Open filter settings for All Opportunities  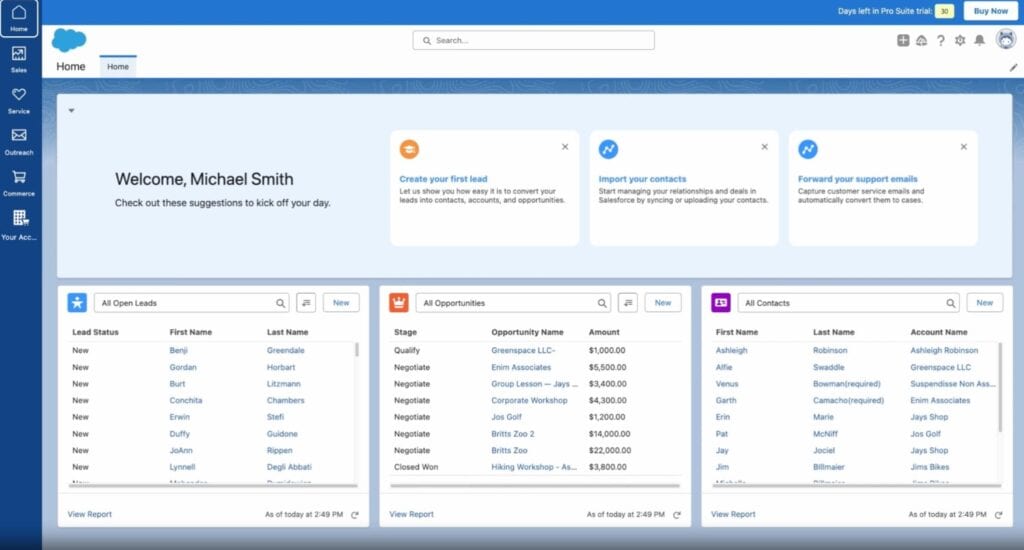pos(628,302)
